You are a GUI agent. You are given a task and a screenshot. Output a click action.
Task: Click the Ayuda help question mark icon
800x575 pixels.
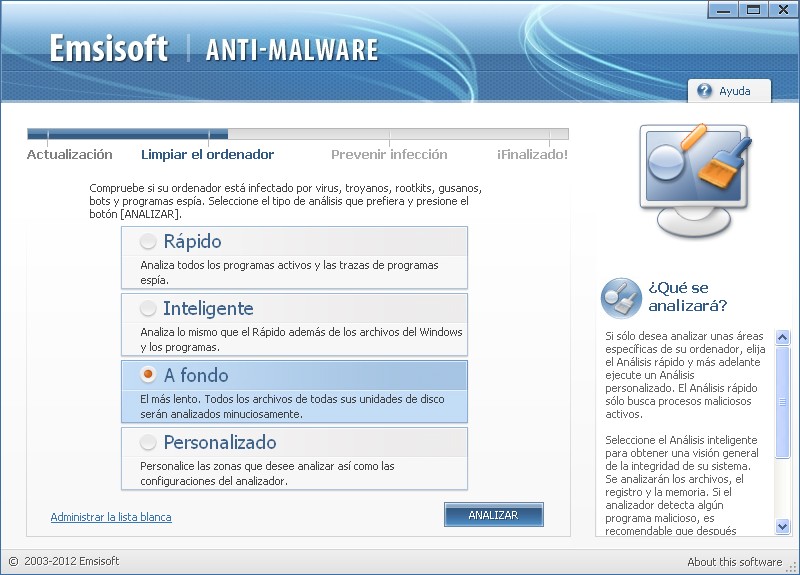pos(704,91)
